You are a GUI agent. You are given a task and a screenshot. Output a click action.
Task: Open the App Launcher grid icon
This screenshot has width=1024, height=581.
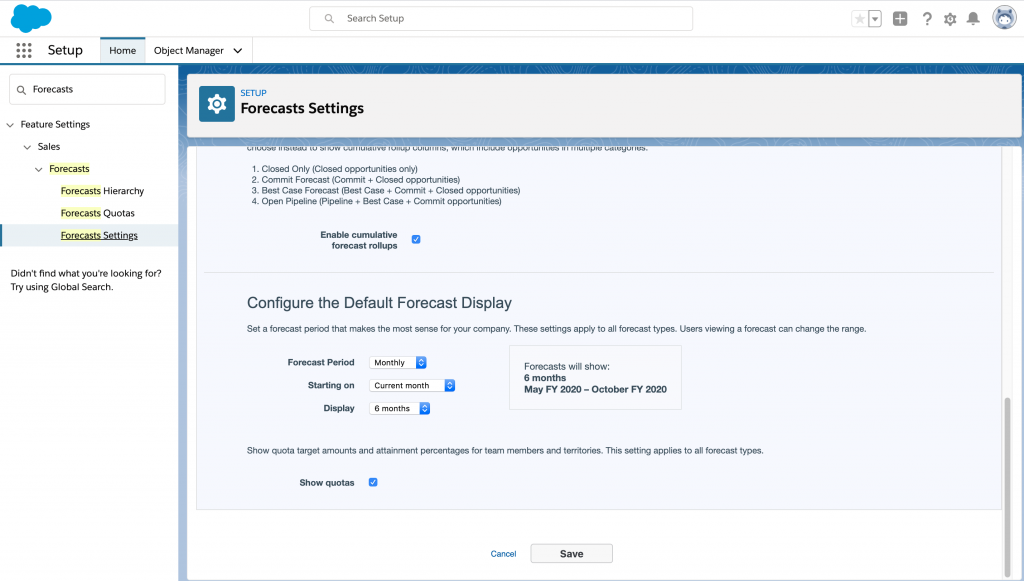(x=24, y=50)
